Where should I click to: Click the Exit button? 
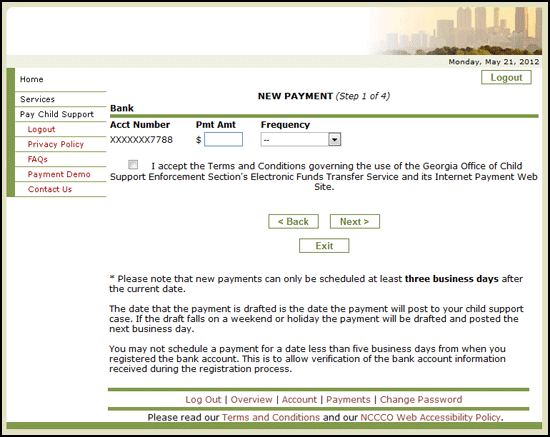pos(324,246)
